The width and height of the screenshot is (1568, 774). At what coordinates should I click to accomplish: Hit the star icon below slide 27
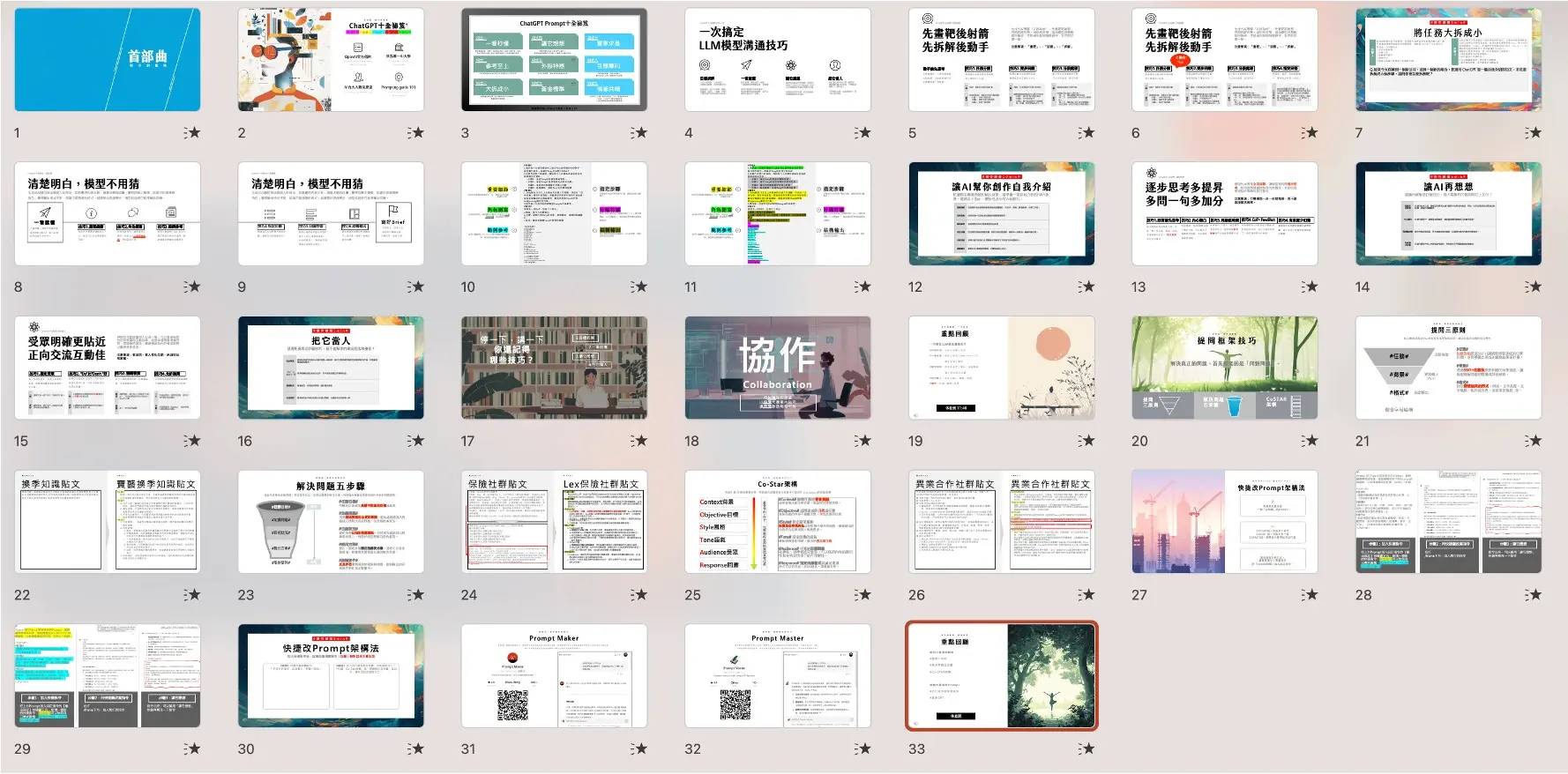[x=1310, y=595]
